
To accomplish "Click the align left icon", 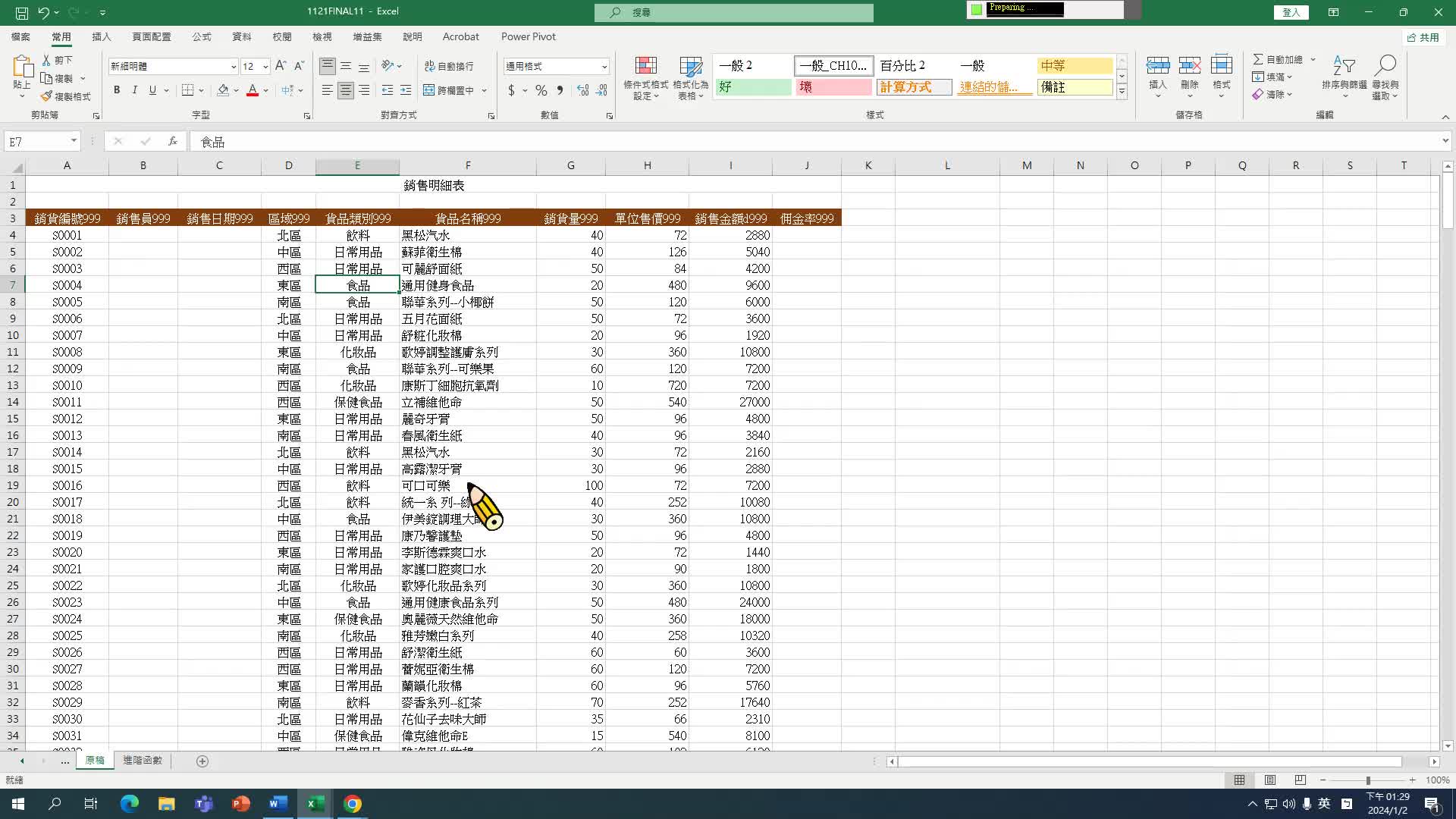I will pos(328,90).
